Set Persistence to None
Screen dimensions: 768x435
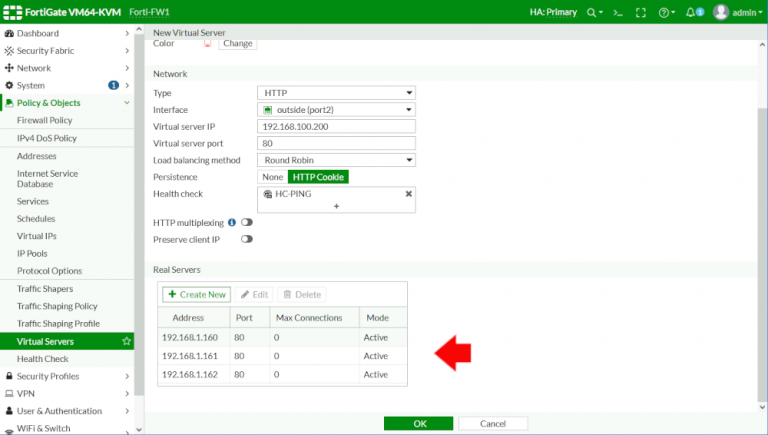[x=272, y=177]
